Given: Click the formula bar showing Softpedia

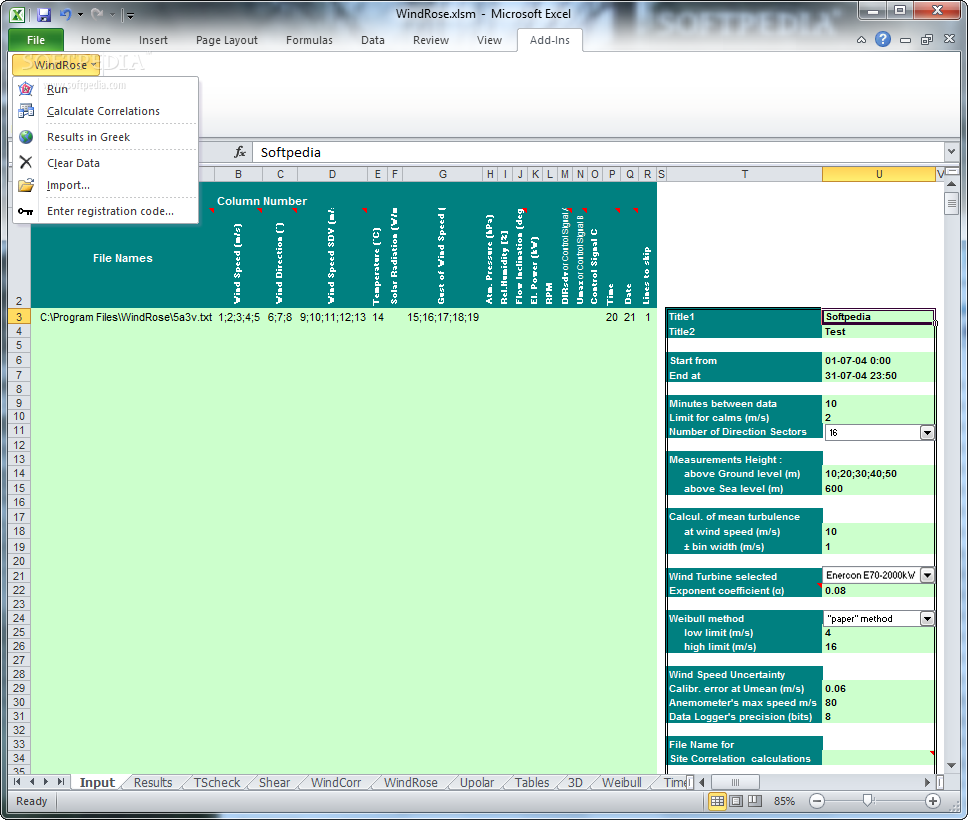Looking at the screenshot, I should point(598,152).
